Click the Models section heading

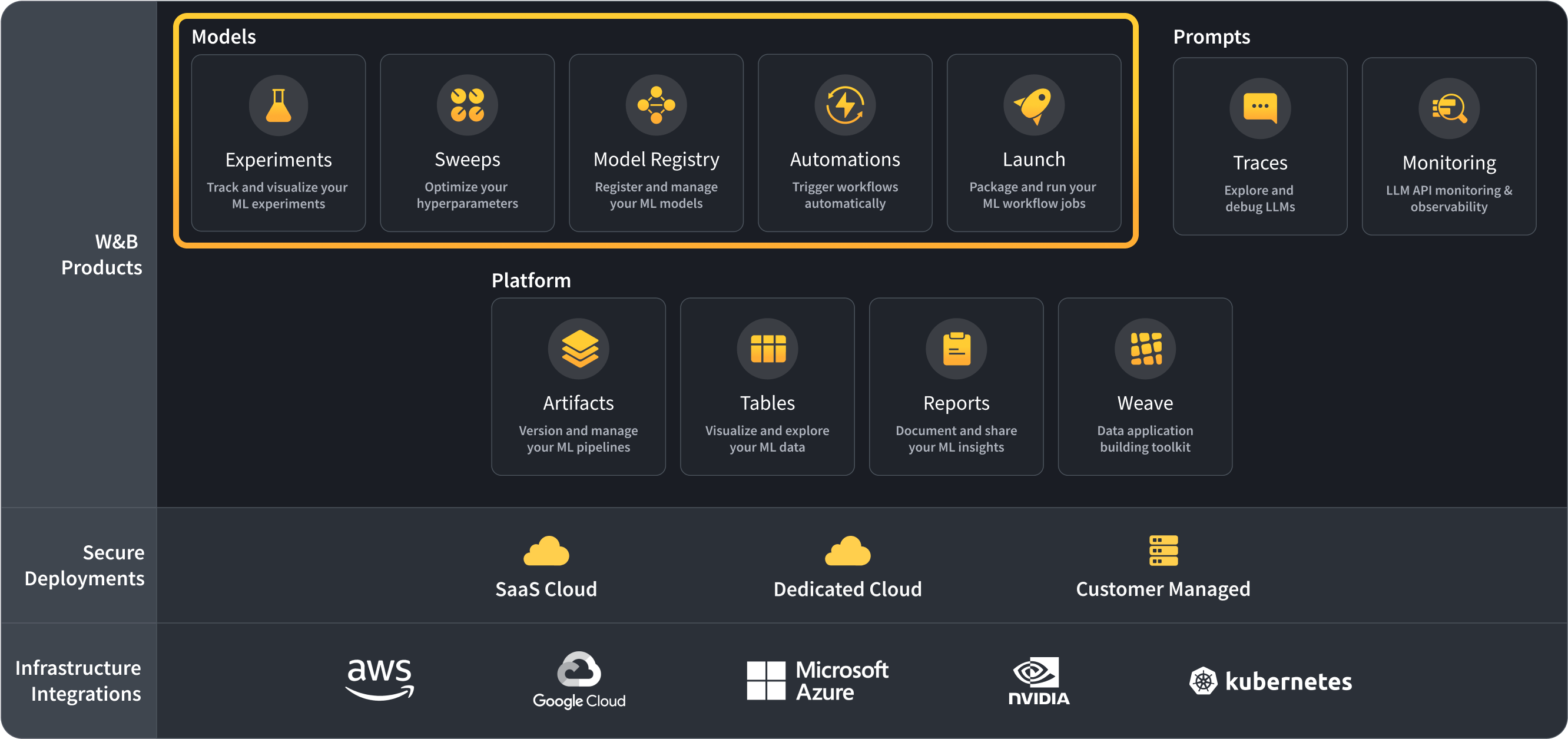pyautogui.click(x=223, y=37)
